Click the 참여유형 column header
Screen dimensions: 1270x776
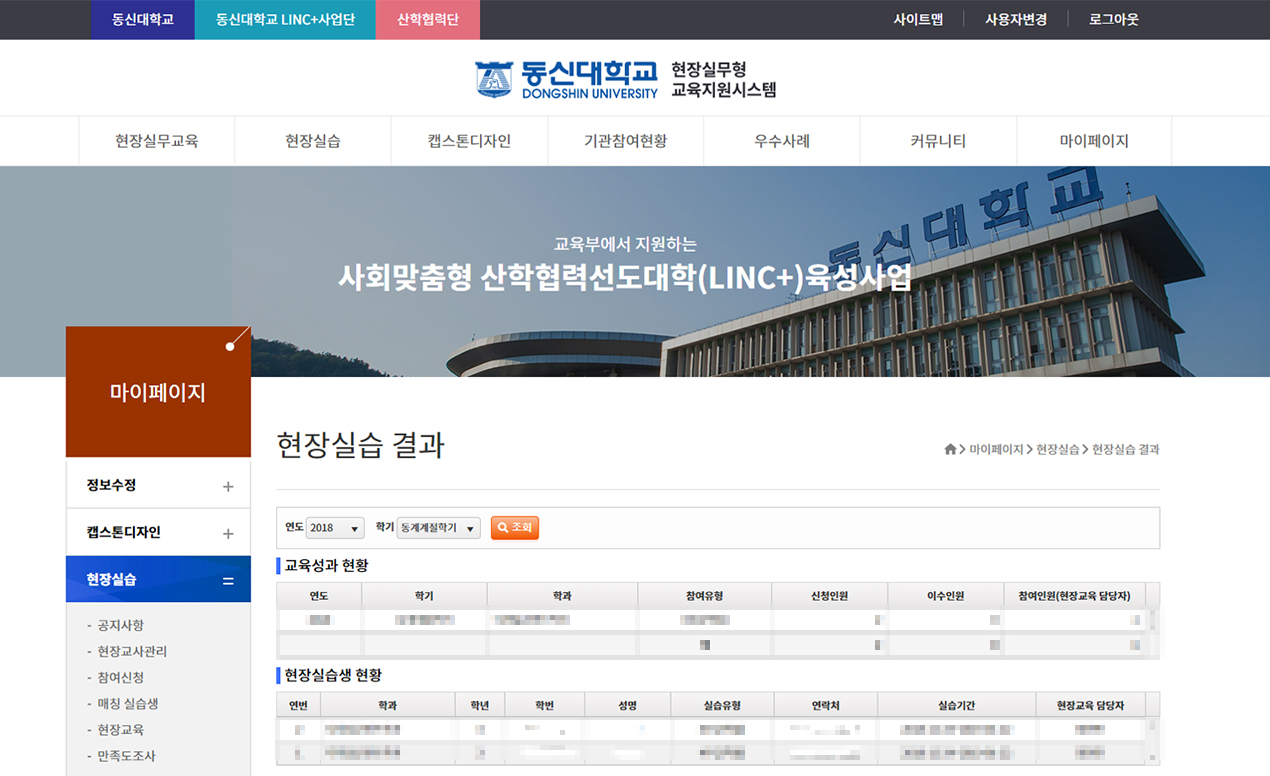(704, 596)
